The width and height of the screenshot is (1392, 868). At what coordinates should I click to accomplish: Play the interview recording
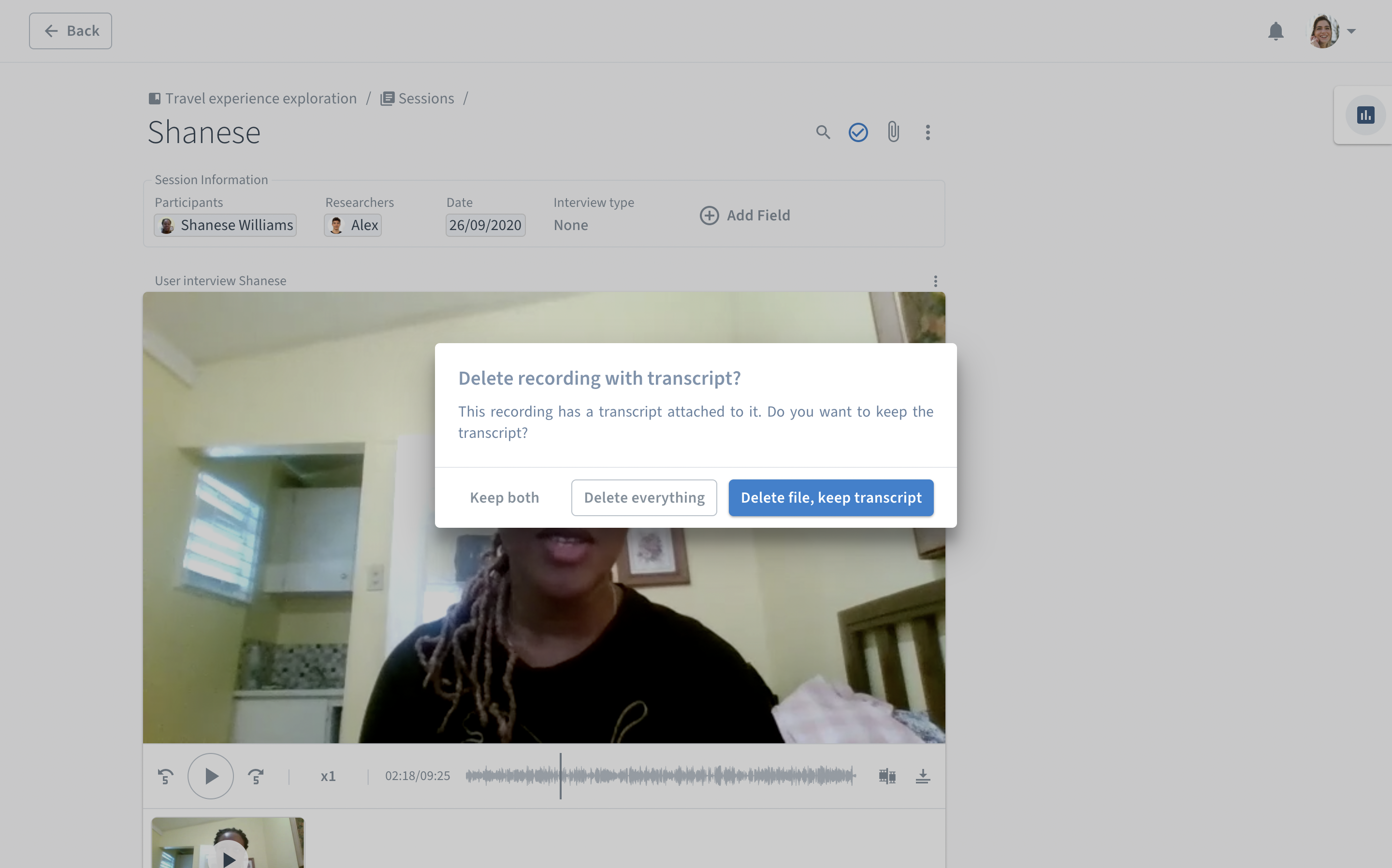211,776
